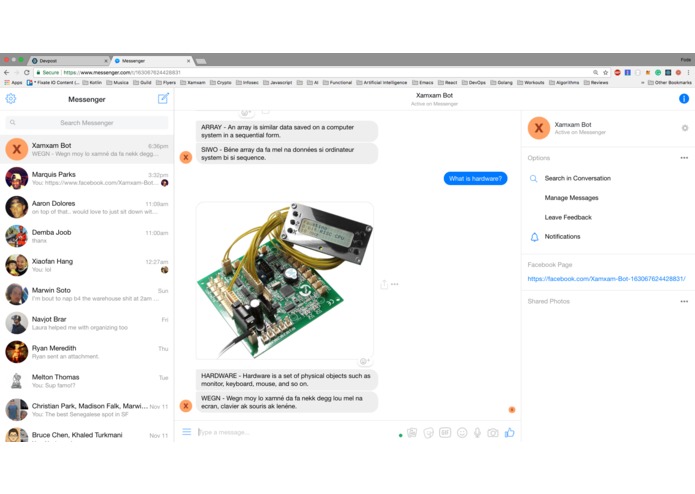Click the red adblock extension icon
Viewport: 695px width, 494px height.
(617, 72)
